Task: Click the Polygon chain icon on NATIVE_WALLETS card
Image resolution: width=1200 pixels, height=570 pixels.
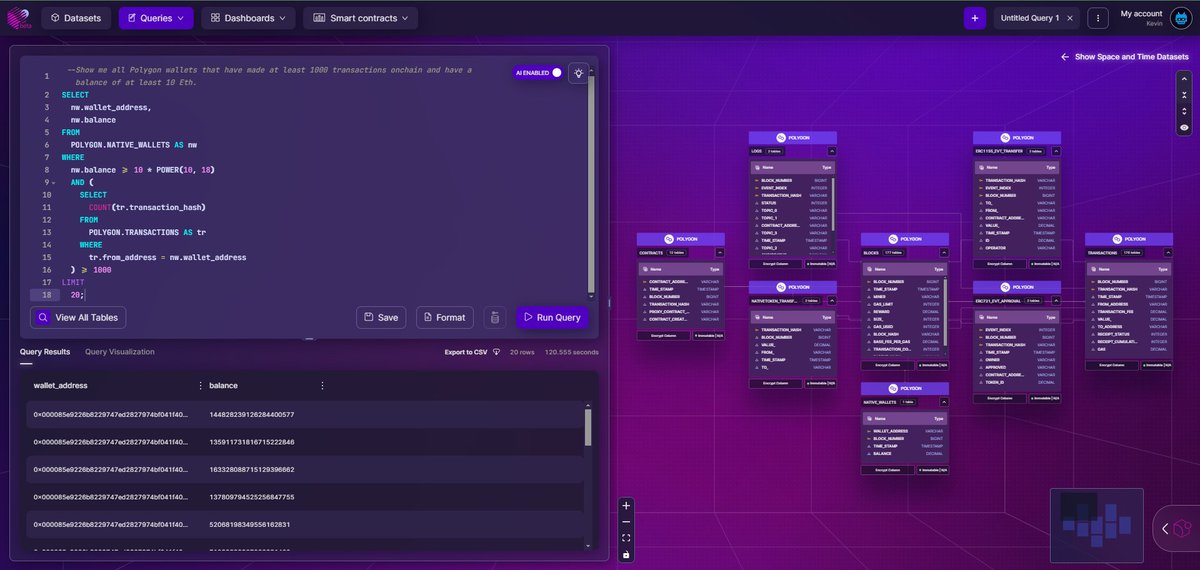Action: [x=895, y=388]
